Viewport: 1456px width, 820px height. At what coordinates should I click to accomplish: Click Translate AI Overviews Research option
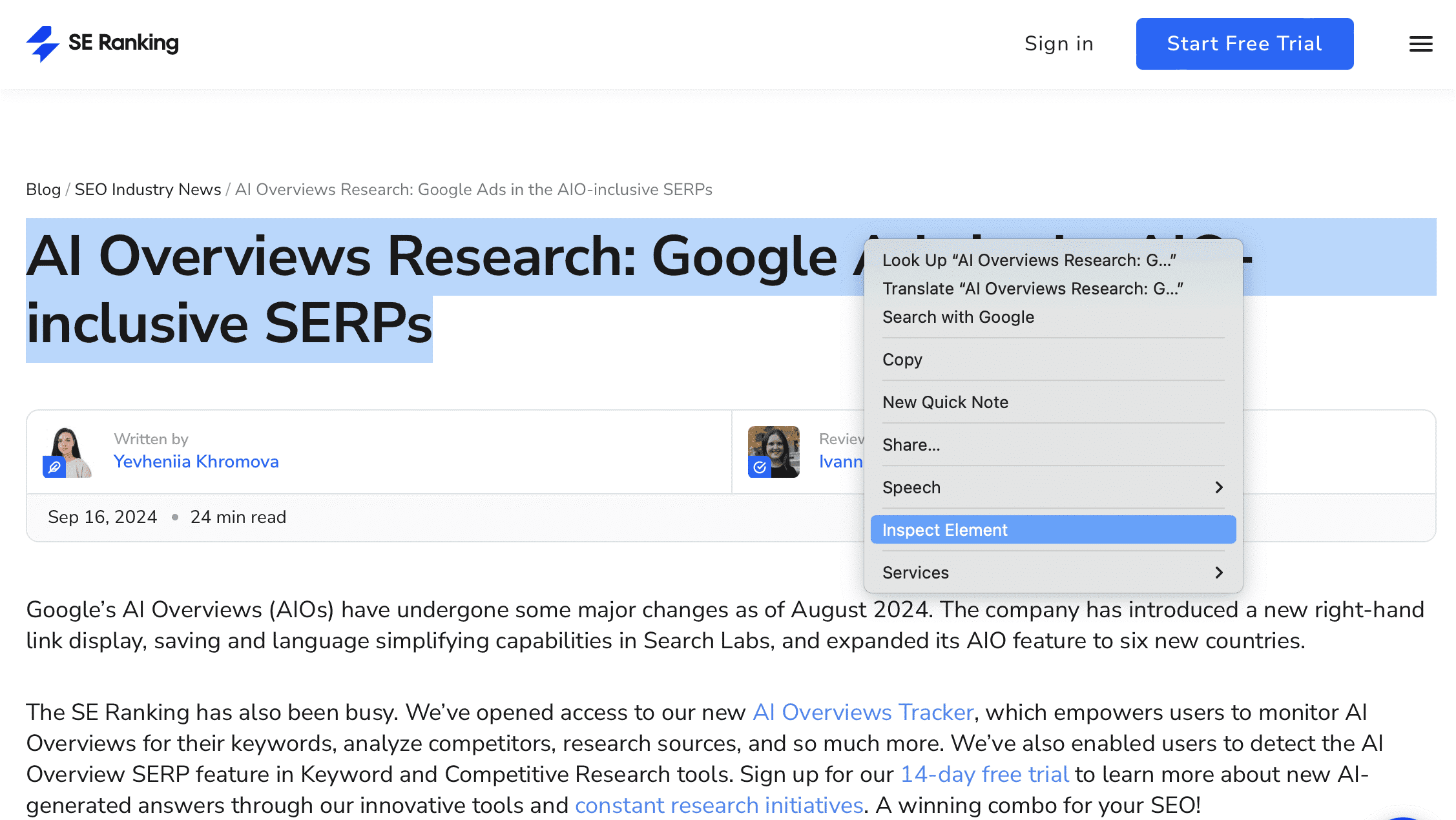(x=1032, y=288)
